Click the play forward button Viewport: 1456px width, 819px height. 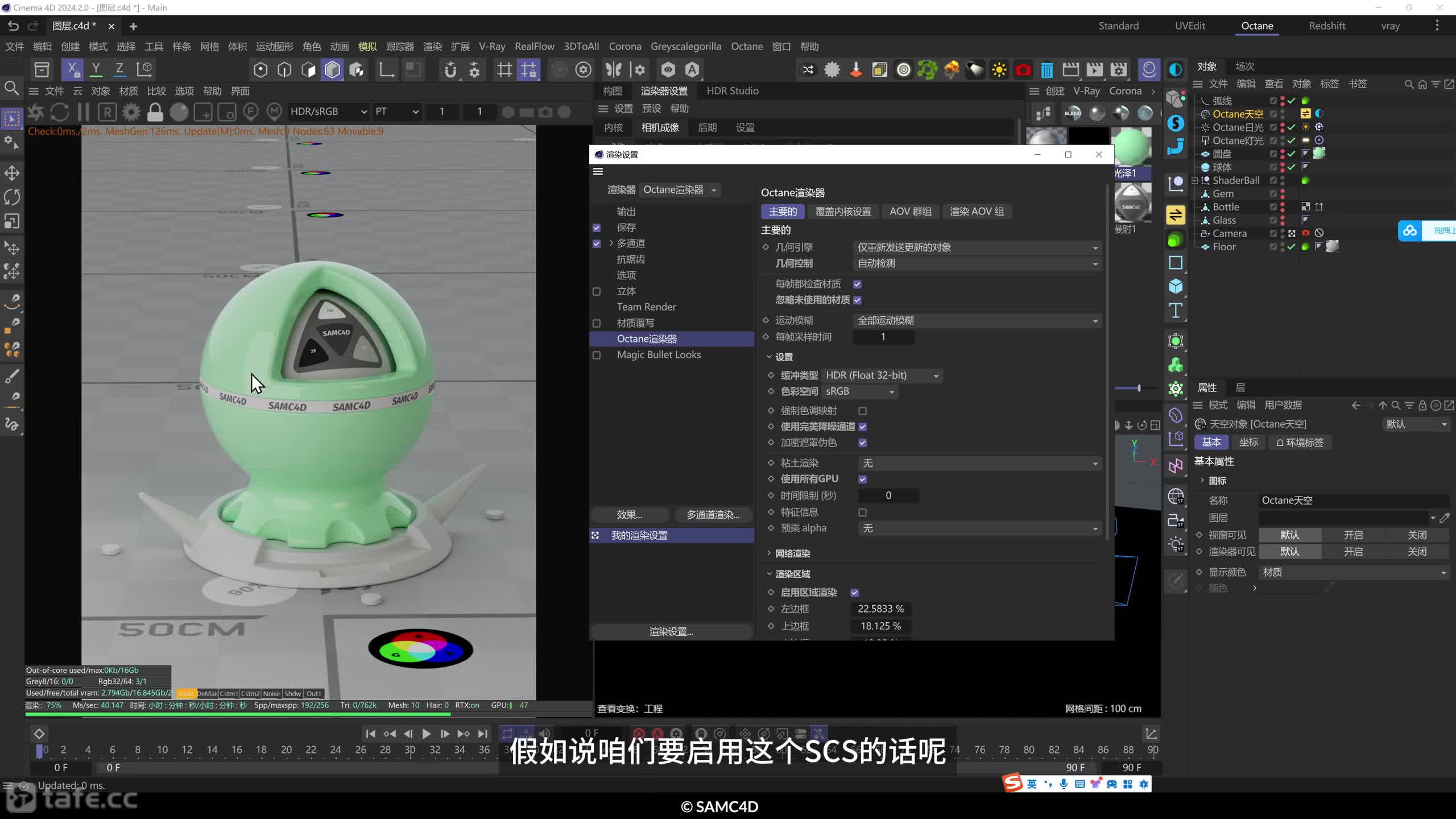[426, 734]
